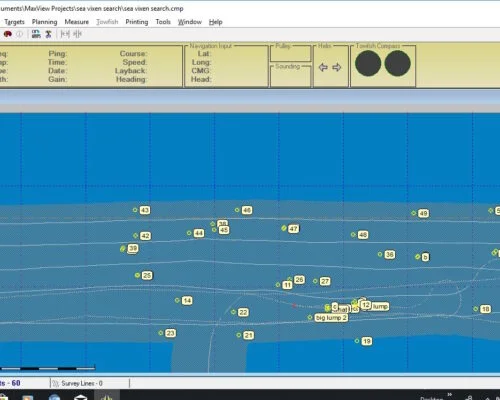Image resolution: width=500 pixels, height=400 pixels.
Task: Click the second greyed measure bracket icon
Action: tap(77, 34)
